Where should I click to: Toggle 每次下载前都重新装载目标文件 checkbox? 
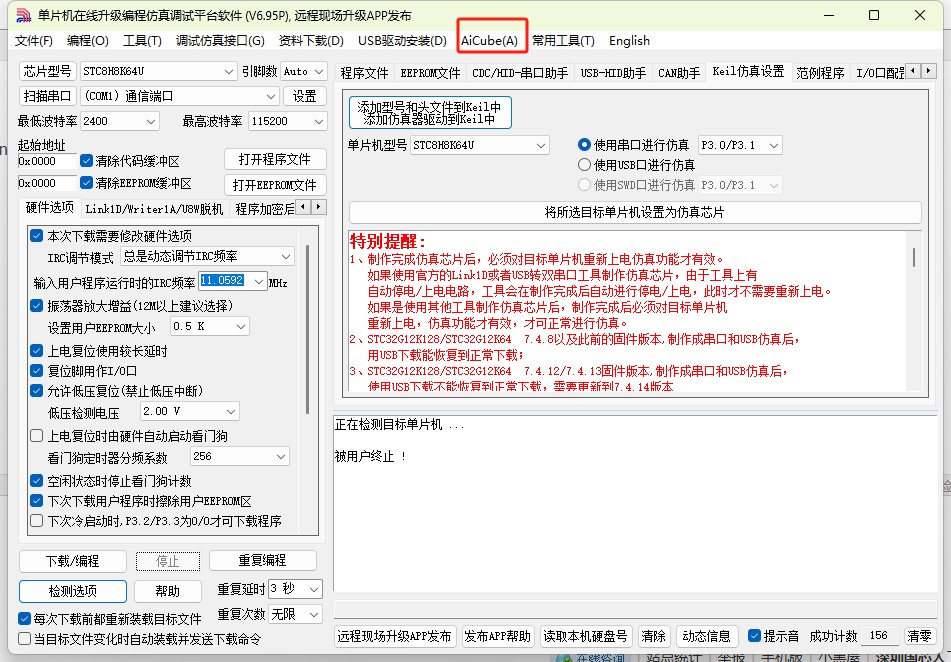pyautogui.click(x=24, y=618)
